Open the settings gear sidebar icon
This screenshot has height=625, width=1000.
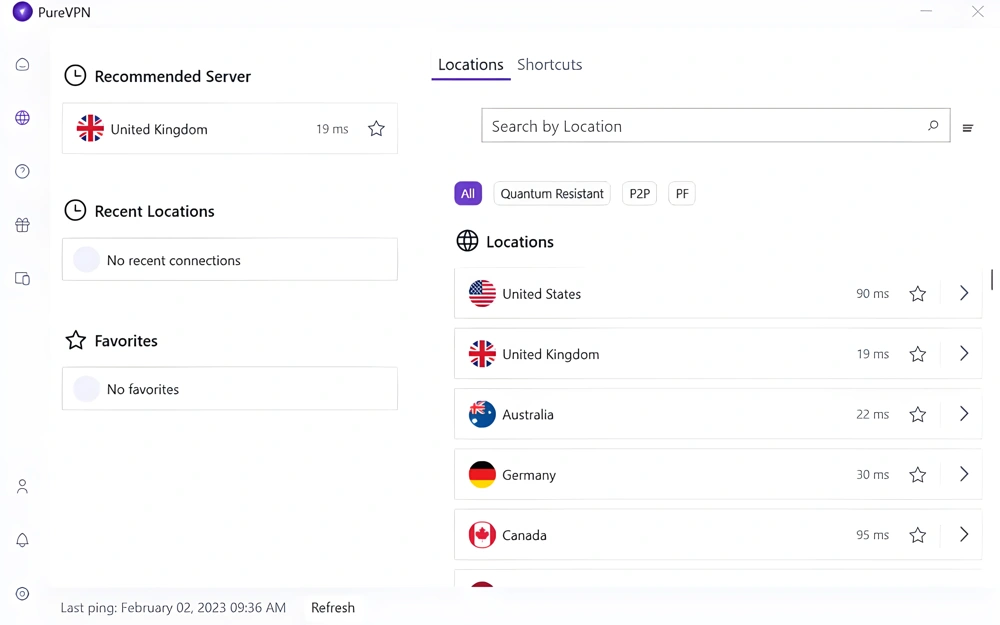pos(22,594)
